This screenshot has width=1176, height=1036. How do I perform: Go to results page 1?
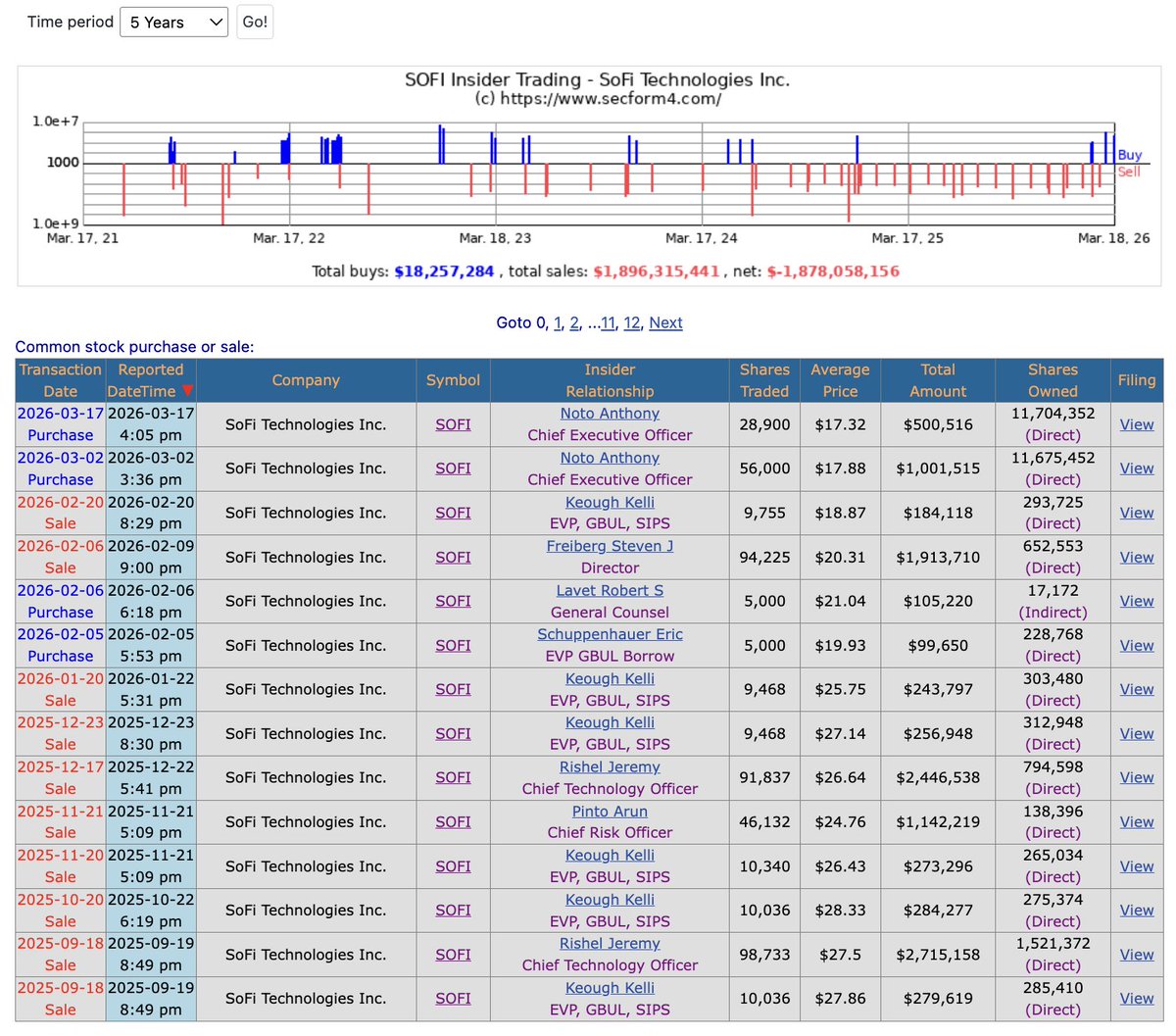[558, 322]
